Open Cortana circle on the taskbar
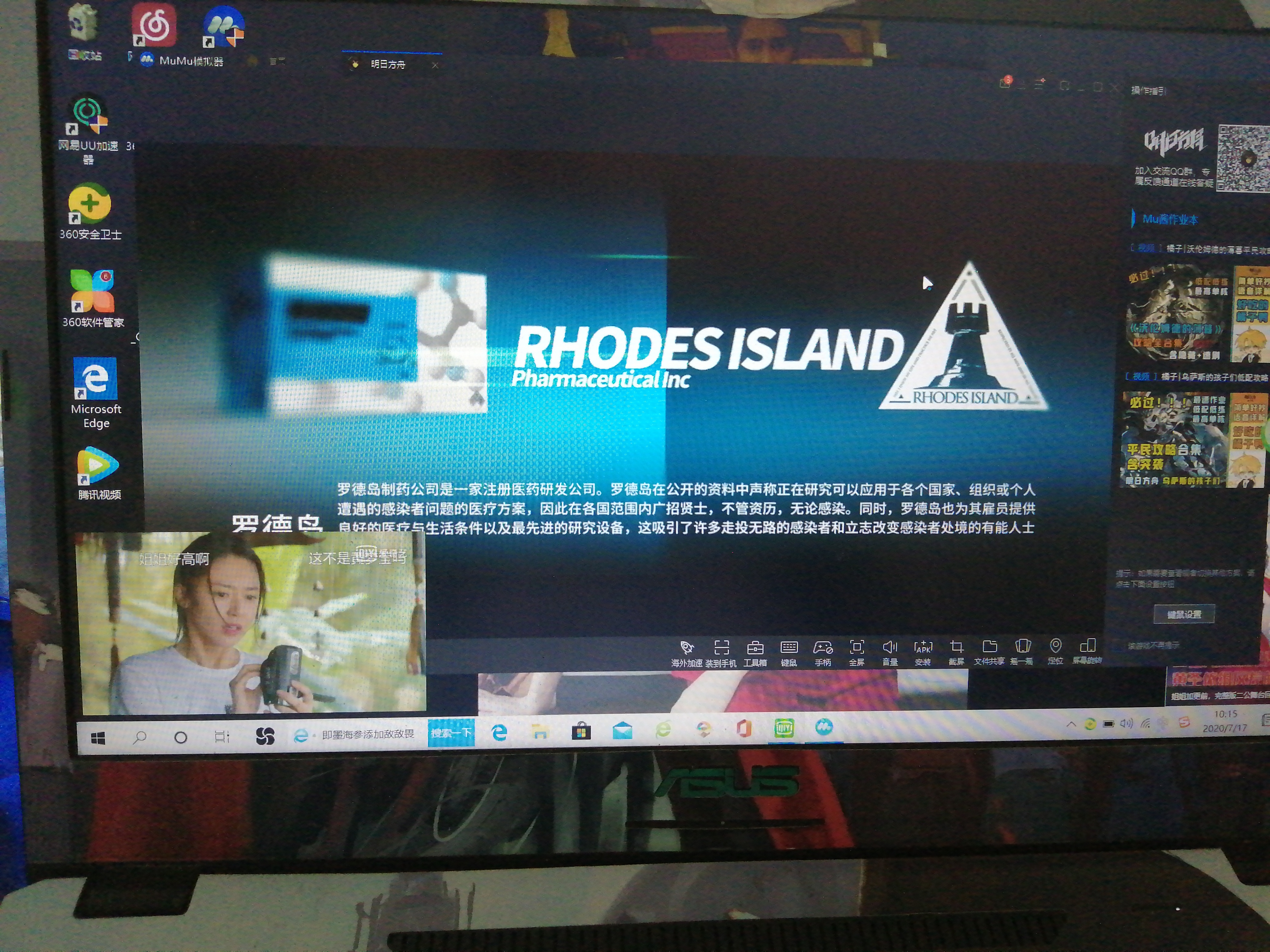1270x952 pixels. [x=180, y=737]
